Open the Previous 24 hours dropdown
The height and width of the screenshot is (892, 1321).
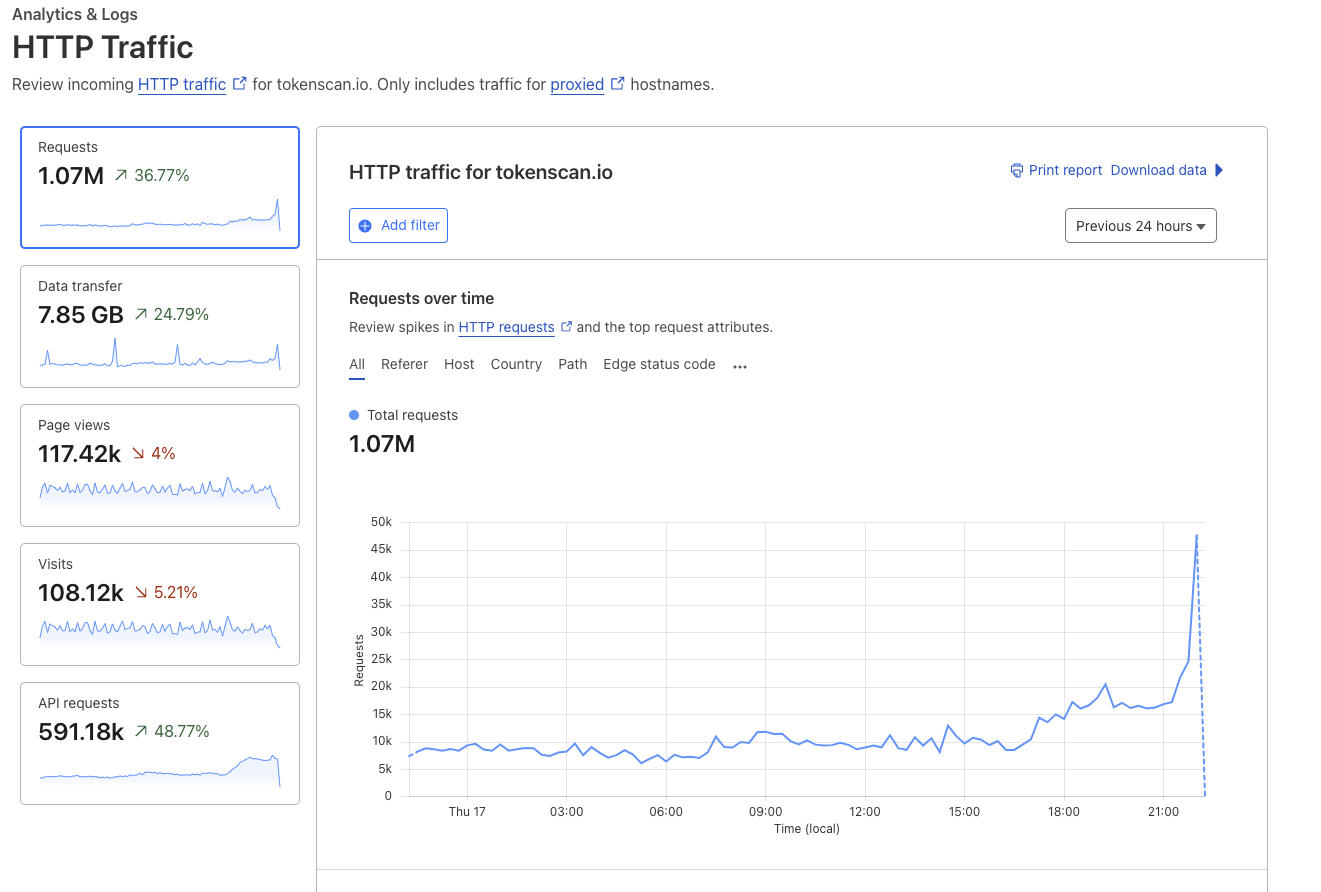click(1141, 226)
